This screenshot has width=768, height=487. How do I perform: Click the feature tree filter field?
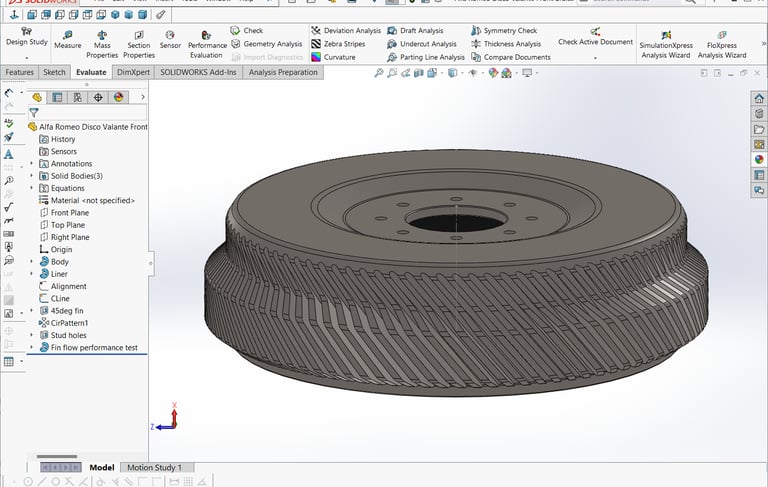tap(88, 113)
